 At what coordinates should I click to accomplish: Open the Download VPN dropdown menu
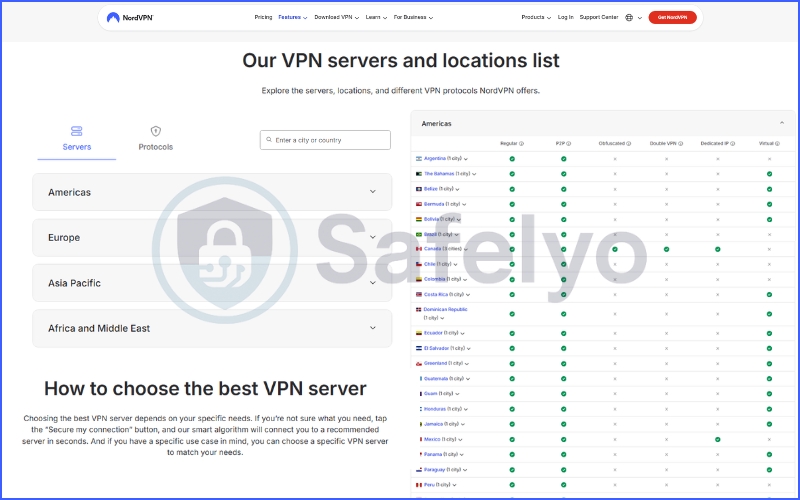coord(337,17)
